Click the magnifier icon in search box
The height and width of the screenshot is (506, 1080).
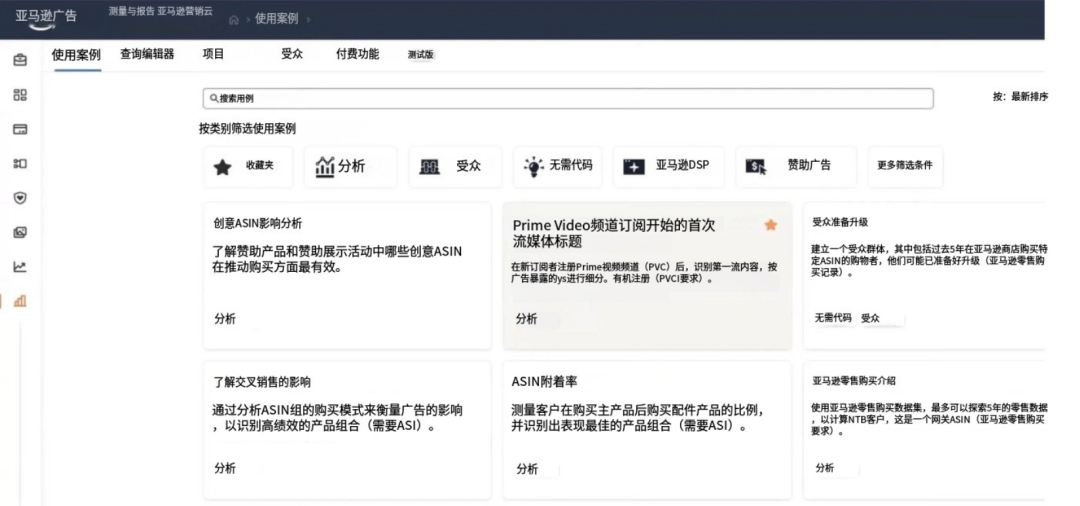(214, 98)
